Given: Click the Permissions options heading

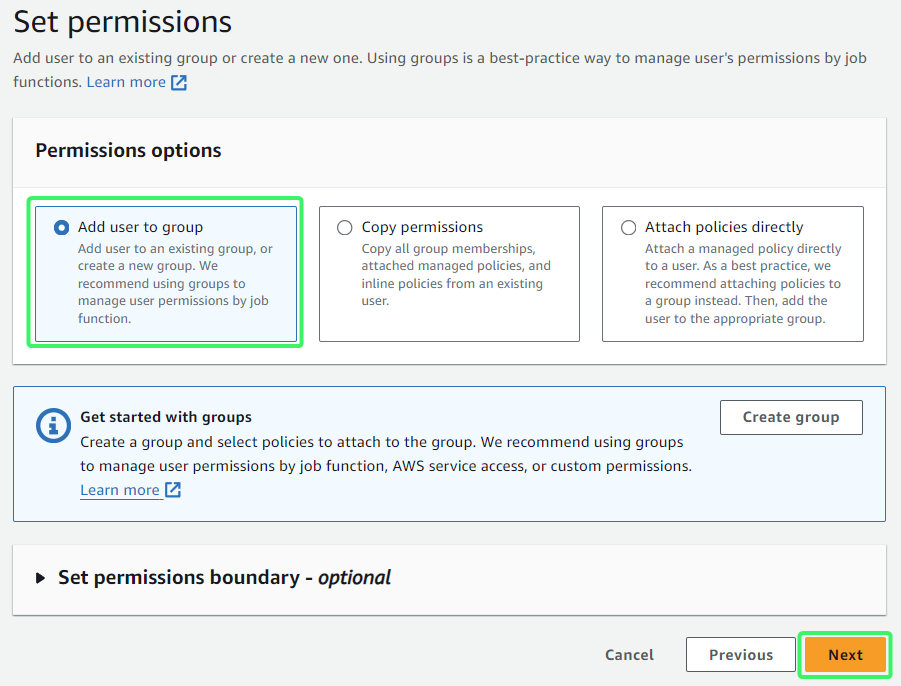Looking at the screenshot, I should [128, 151].
